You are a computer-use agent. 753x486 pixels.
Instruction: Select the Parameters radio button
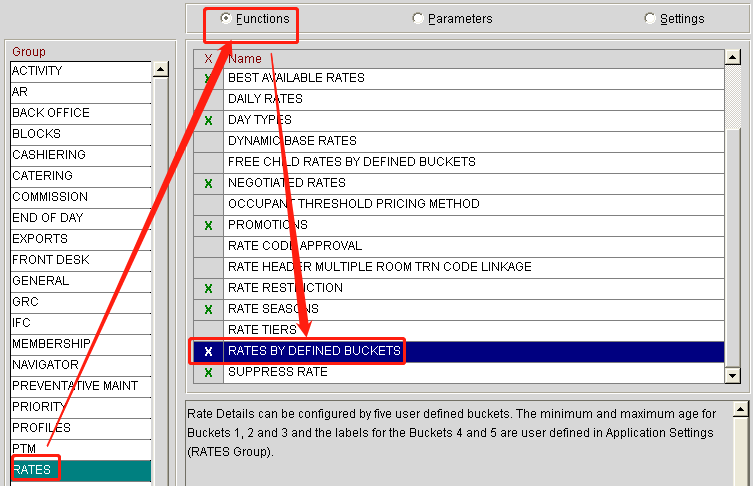click(x=418, y=18)
